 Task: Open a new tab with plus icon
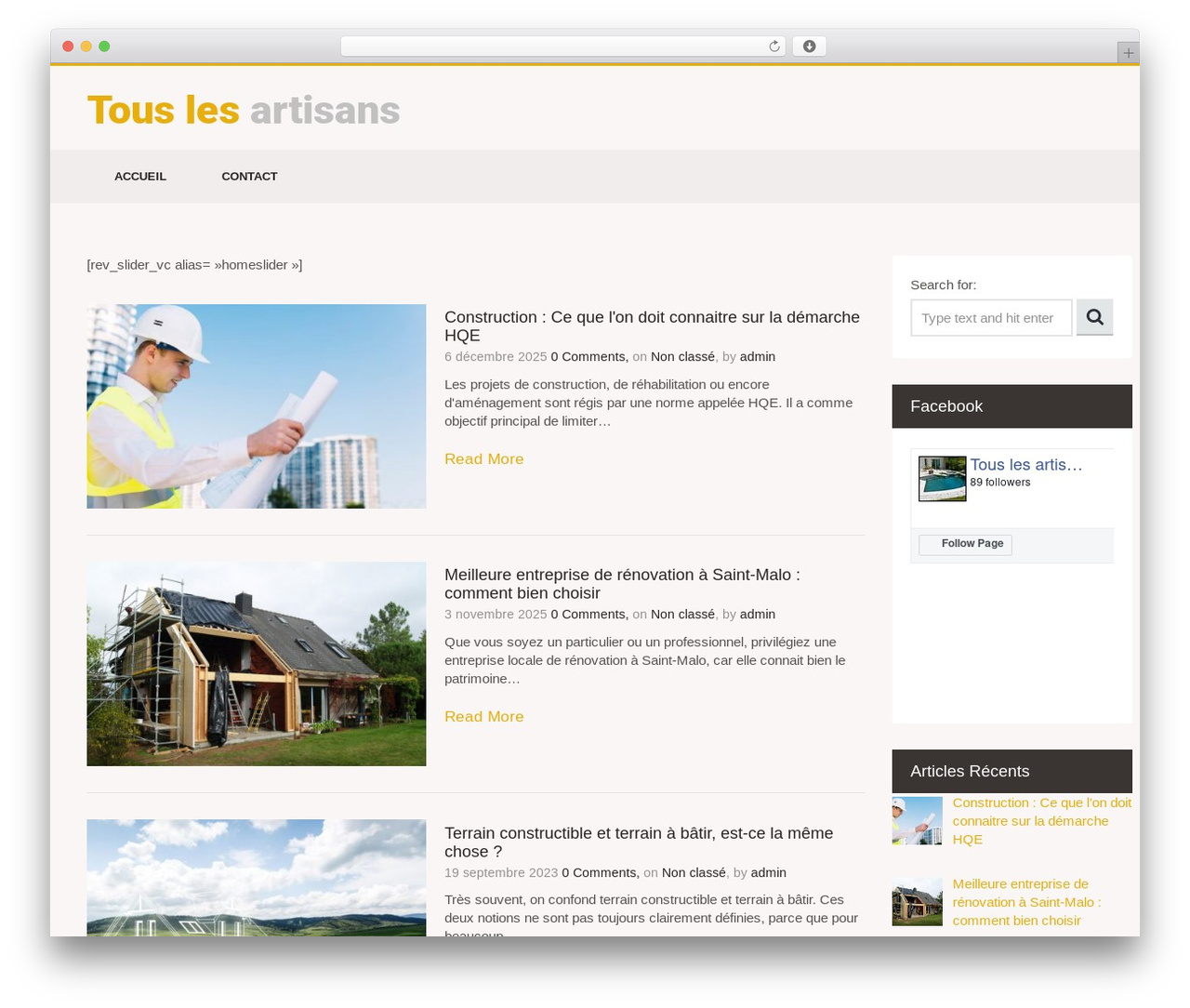point(1128,53)
